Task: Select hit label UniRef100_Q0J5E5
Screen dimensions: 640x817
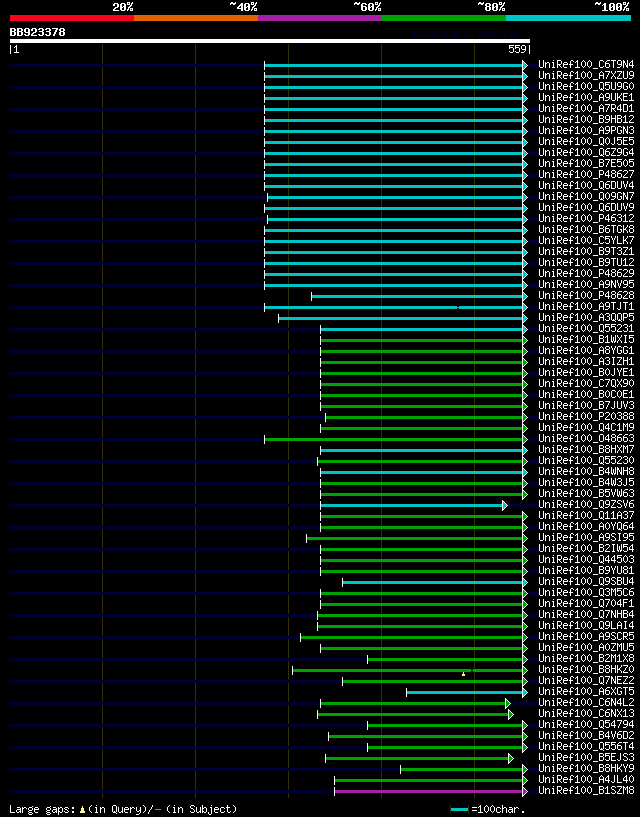Action: [x=586, y=142]
